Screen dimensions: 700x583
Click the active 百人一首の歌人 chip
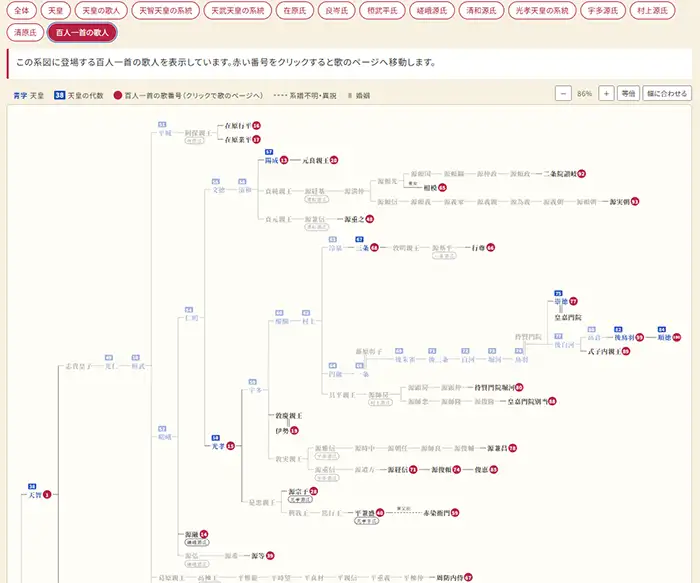tap(82, 33)
